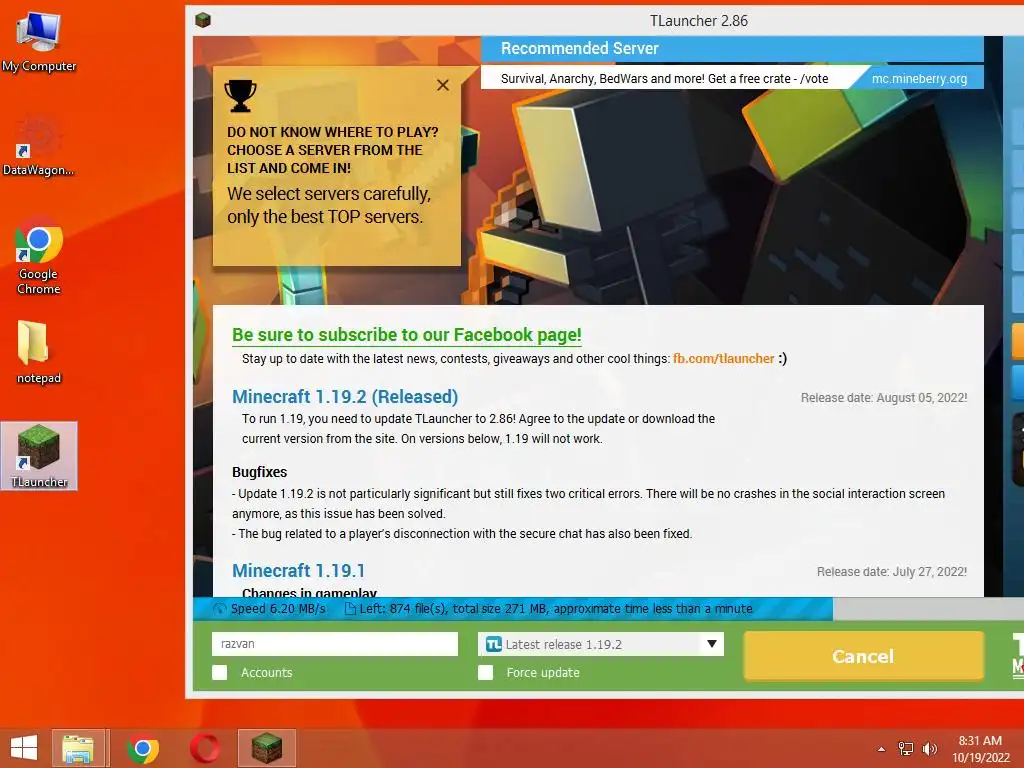The image size is (1024, 768).
Task: Switch to TLauncher taskbar button
Action: [267, 748]
